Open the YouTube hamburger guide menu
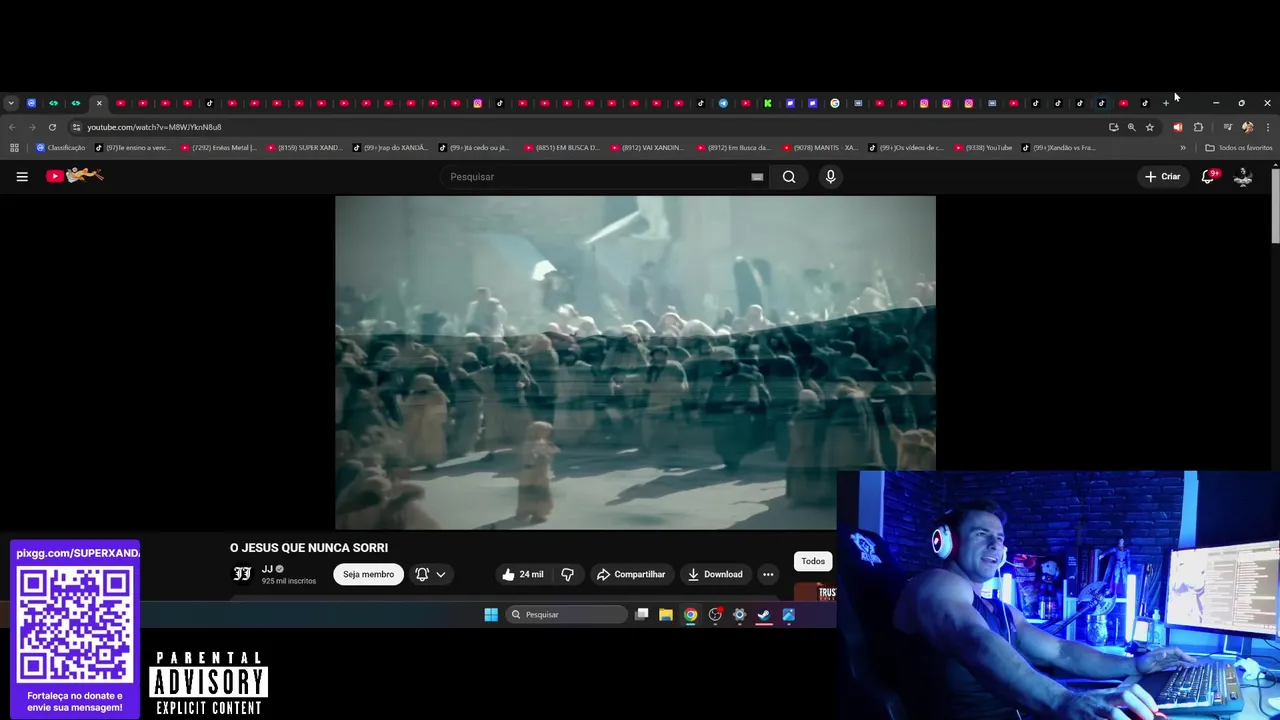 pos(22,176)
